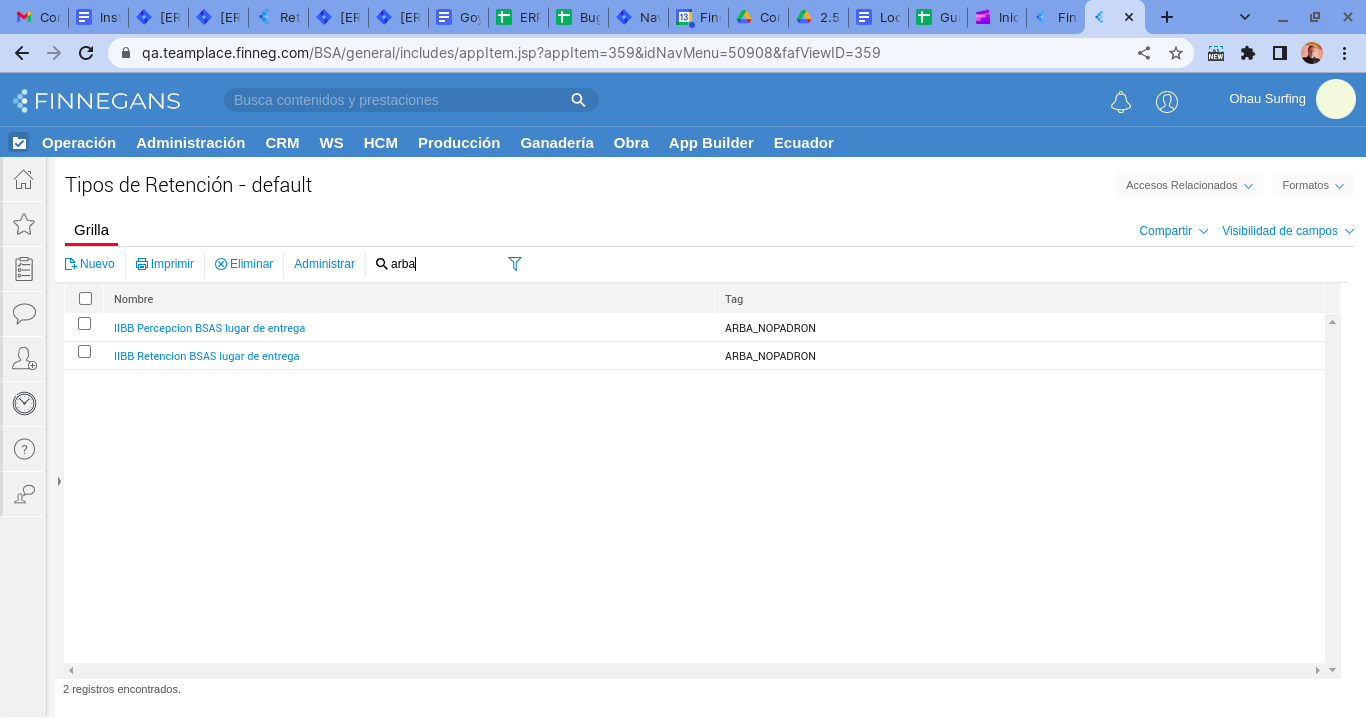Open the user profile icon in header
The width and height of the screenshot is (1366, 720).
coord(1167,102)
